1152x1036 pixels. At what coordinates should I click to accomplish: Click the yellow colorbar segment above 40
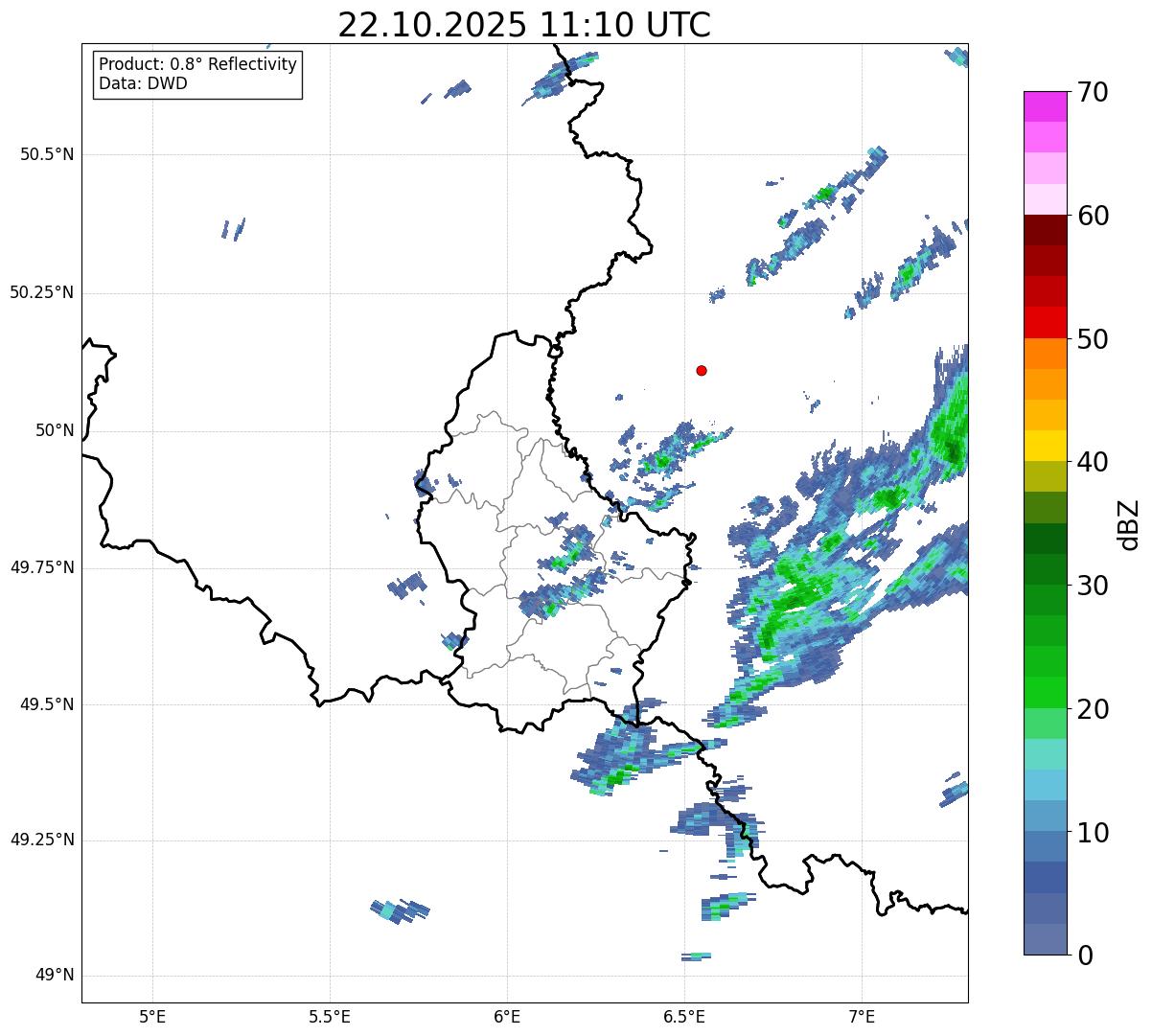coord(1046,446)
